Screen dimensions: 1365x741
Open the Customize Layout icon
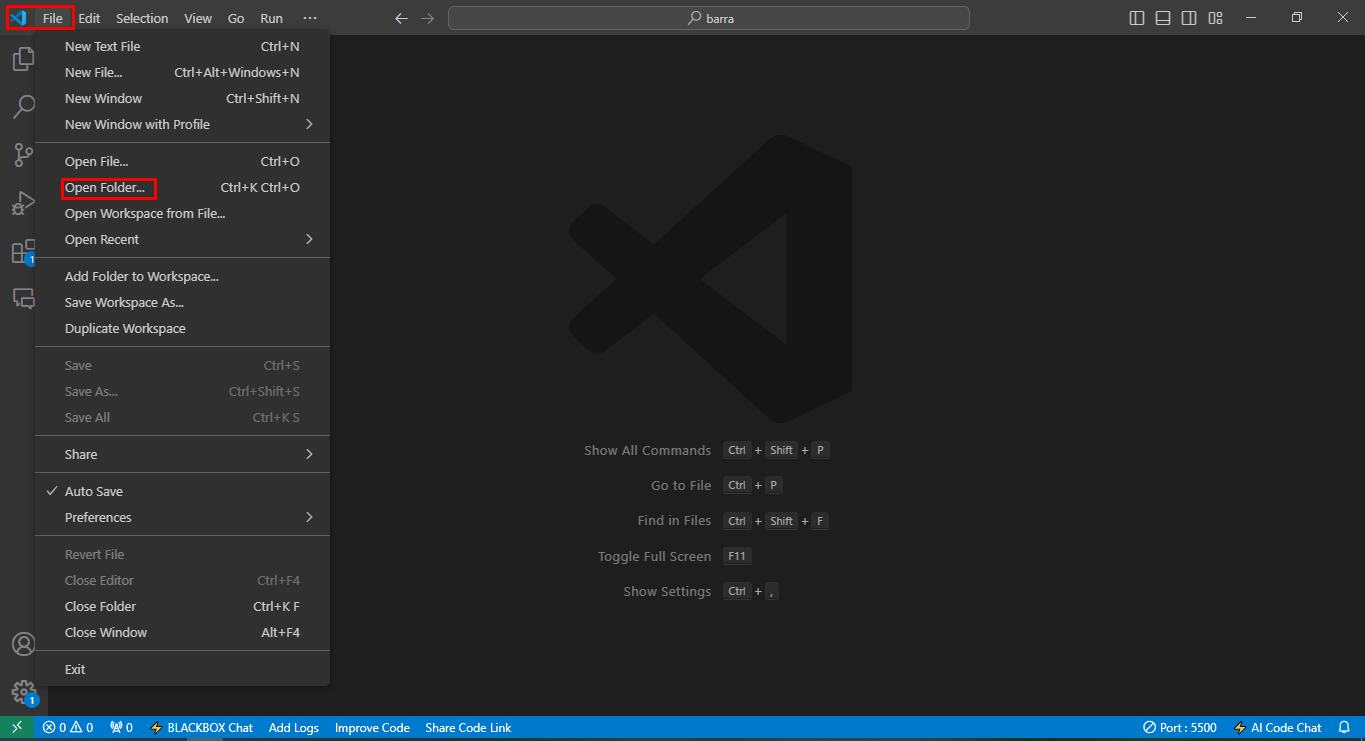(1215, 18)
